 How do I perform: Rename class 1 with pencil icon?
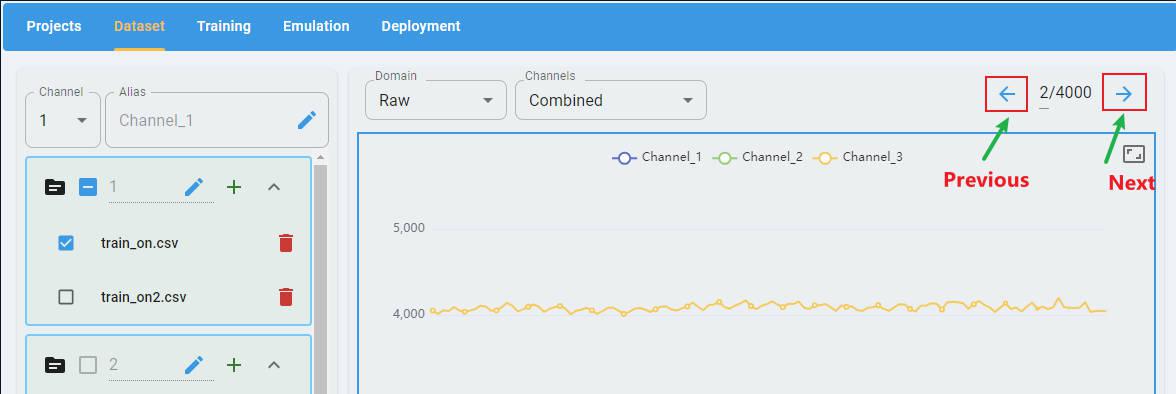click(x=194, y=187)
